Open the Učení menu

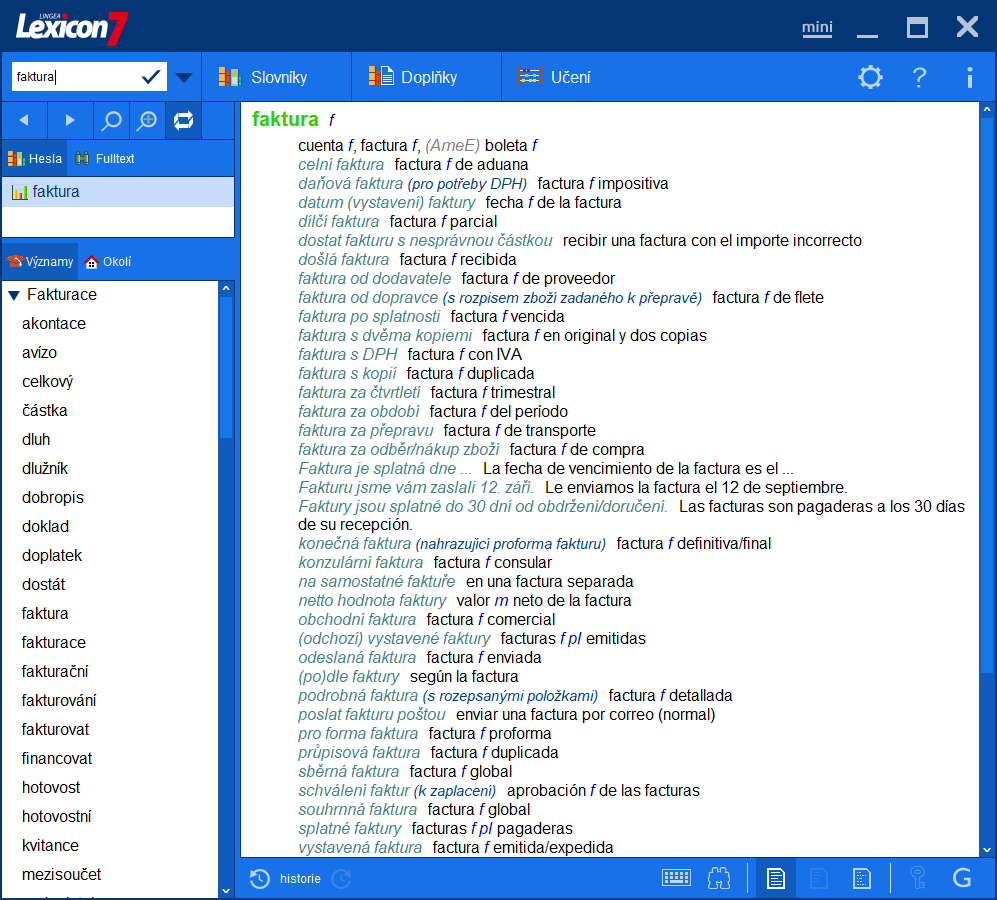[554, 77]
